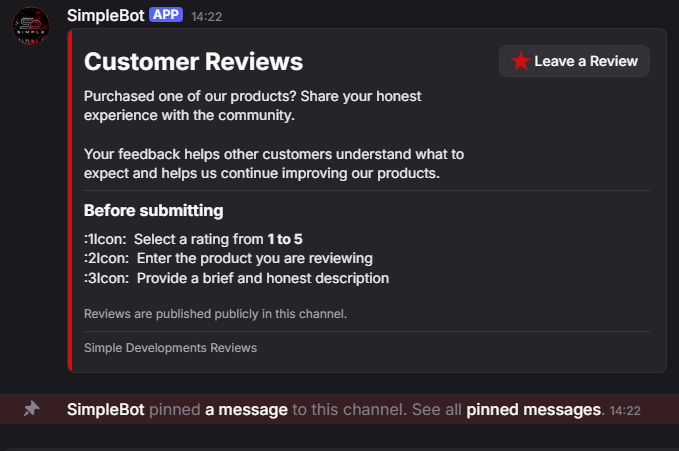The width and height of the screenshot is (679, 451).
Task: Click the Customer Reviews embed title
Action: (193, 62)
